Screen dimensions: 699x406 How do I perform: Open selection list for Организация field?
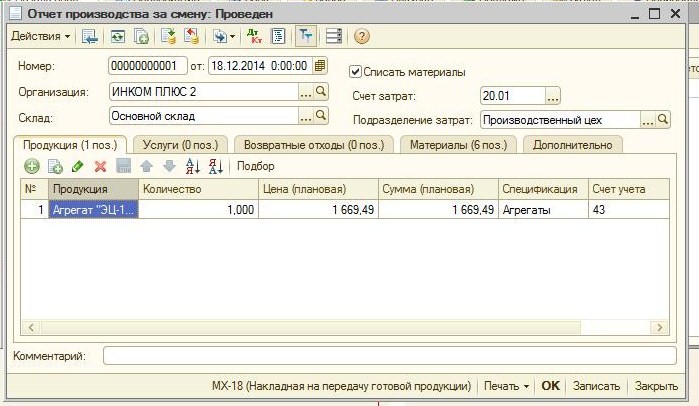pos(305,92)
